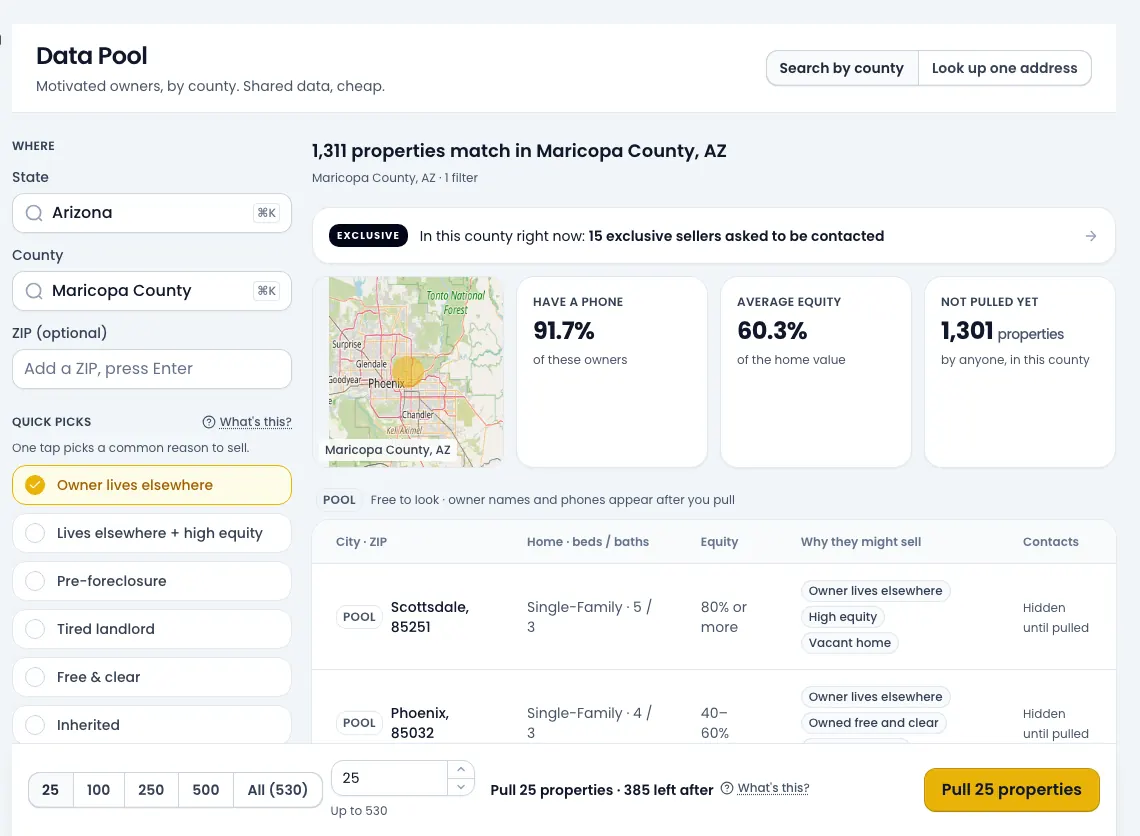Click the Owned free and clear tag
Image resolution: width=1140 pixels, height=836 pixels.
(x=873, y=723)
